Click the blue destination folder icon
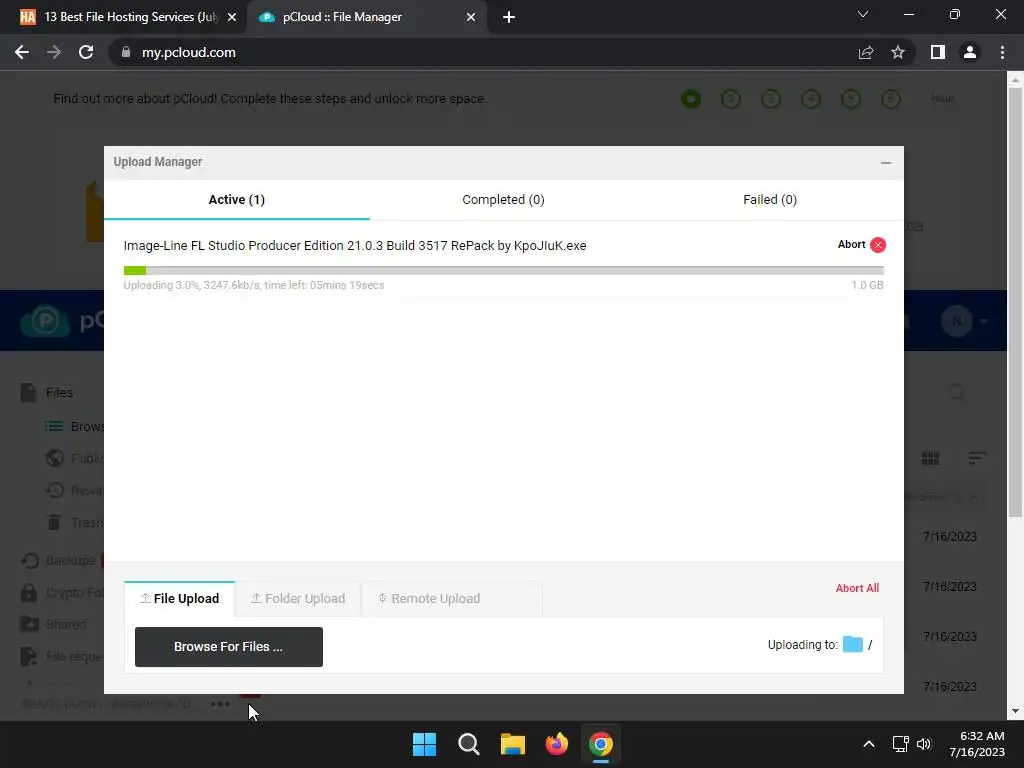Viewport: 1024px width, 768px height. (852, 645)
